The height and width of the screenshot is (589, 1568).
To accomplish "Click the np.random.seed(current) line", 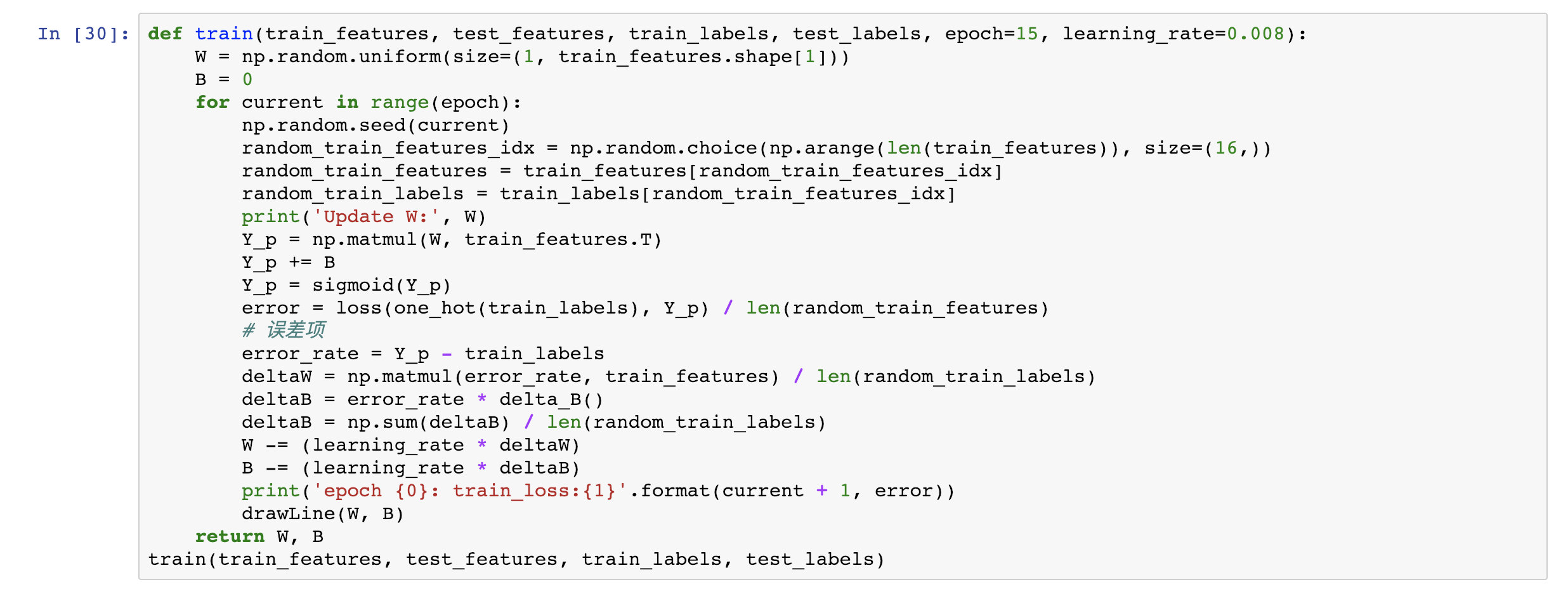I will point(375,125).
